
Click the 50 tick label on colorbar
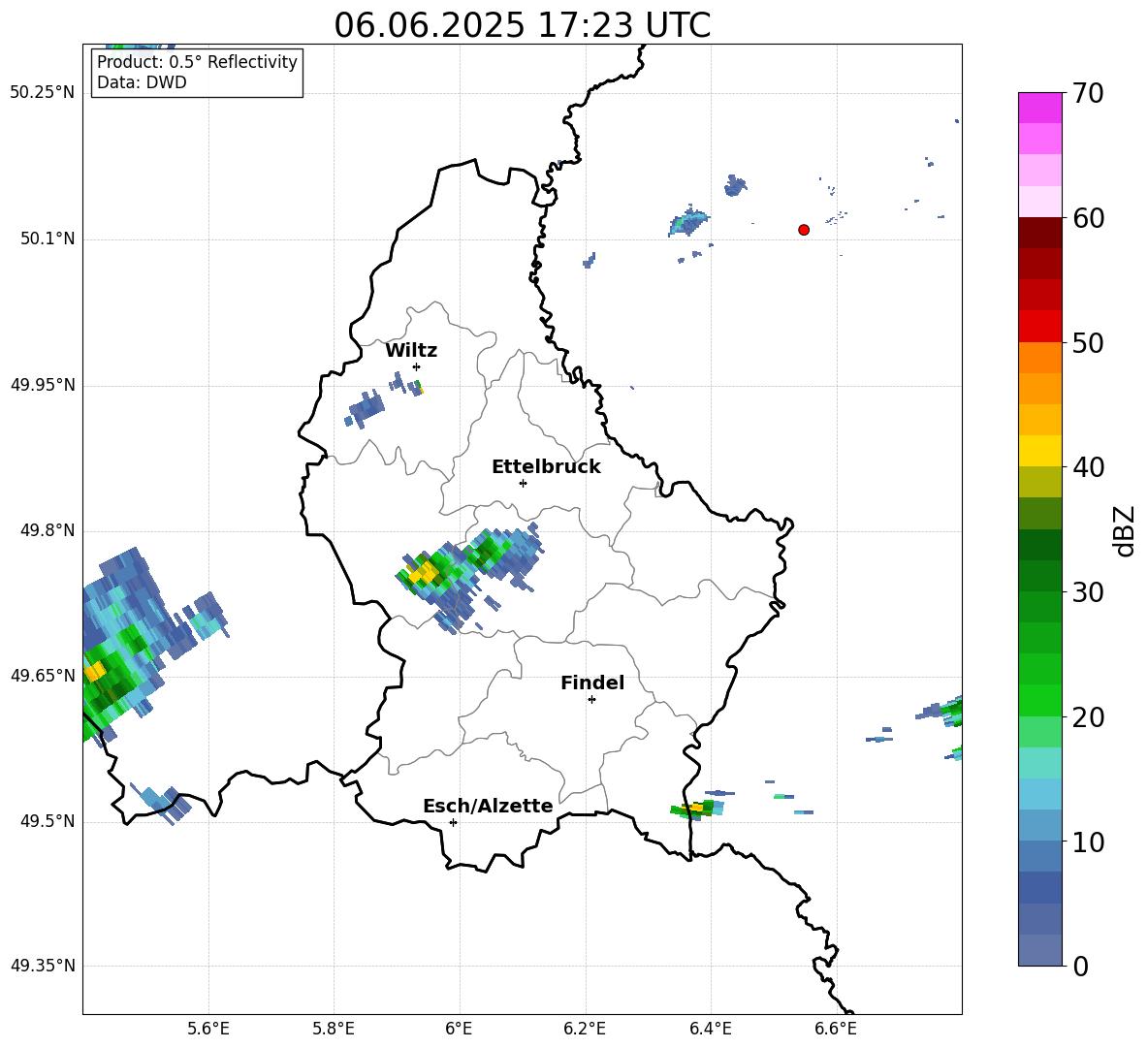[1087, 342]
